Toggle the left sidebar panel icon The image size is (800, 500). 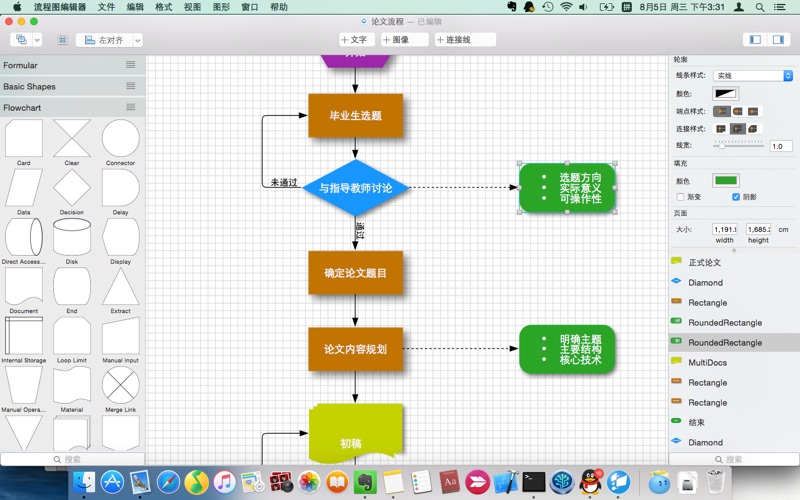754,40
